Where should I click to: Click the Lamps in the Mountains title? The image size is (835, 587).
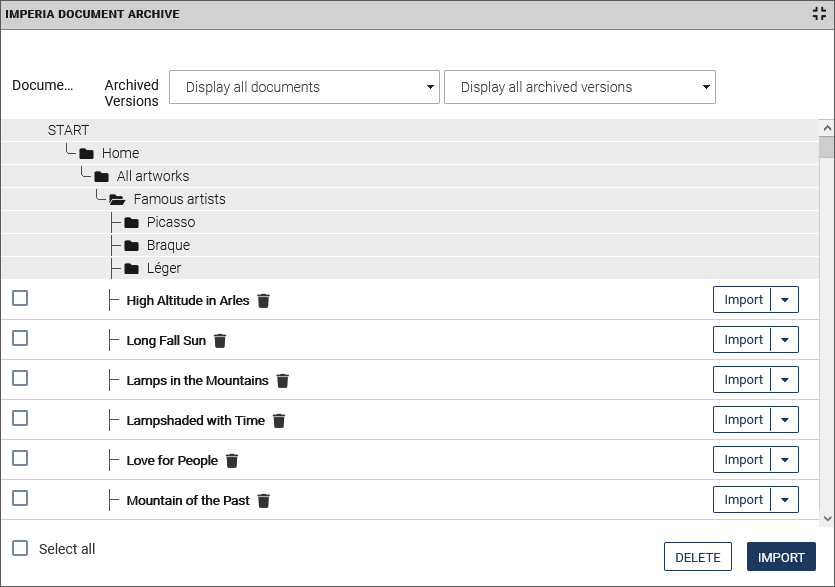[197, 380]
